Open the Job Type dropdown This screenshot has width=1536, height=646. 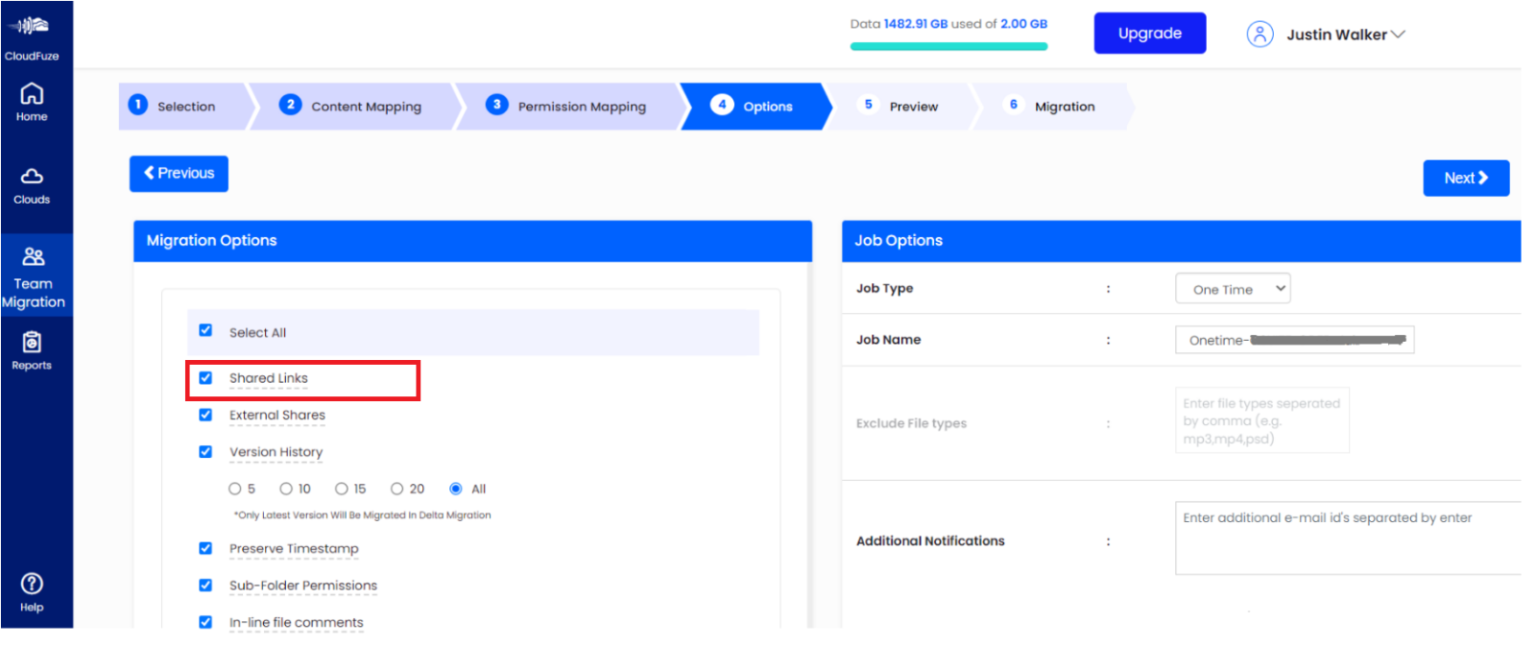coord(1233,289)
